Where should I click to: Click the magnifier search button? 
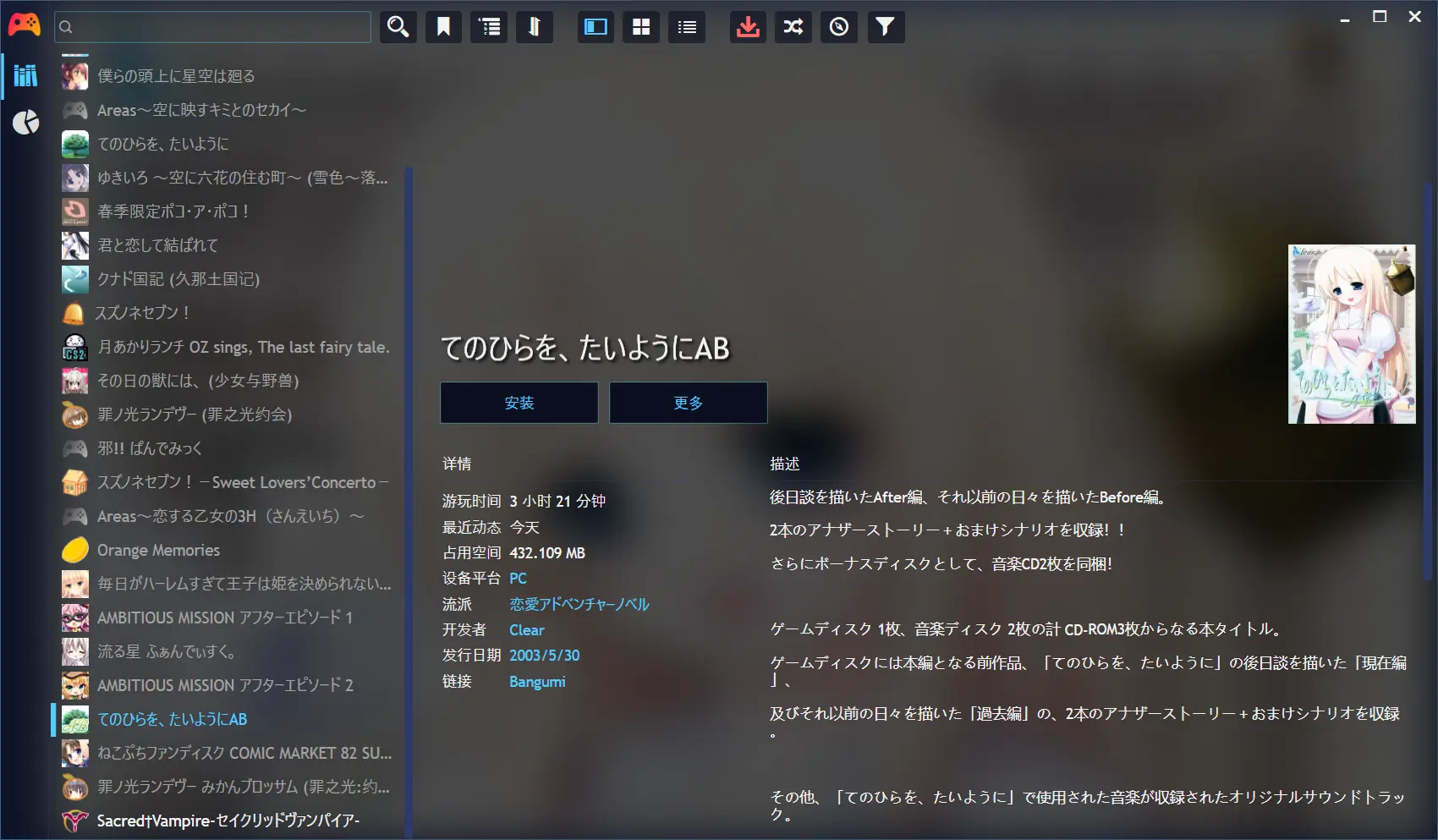[398, 27]
